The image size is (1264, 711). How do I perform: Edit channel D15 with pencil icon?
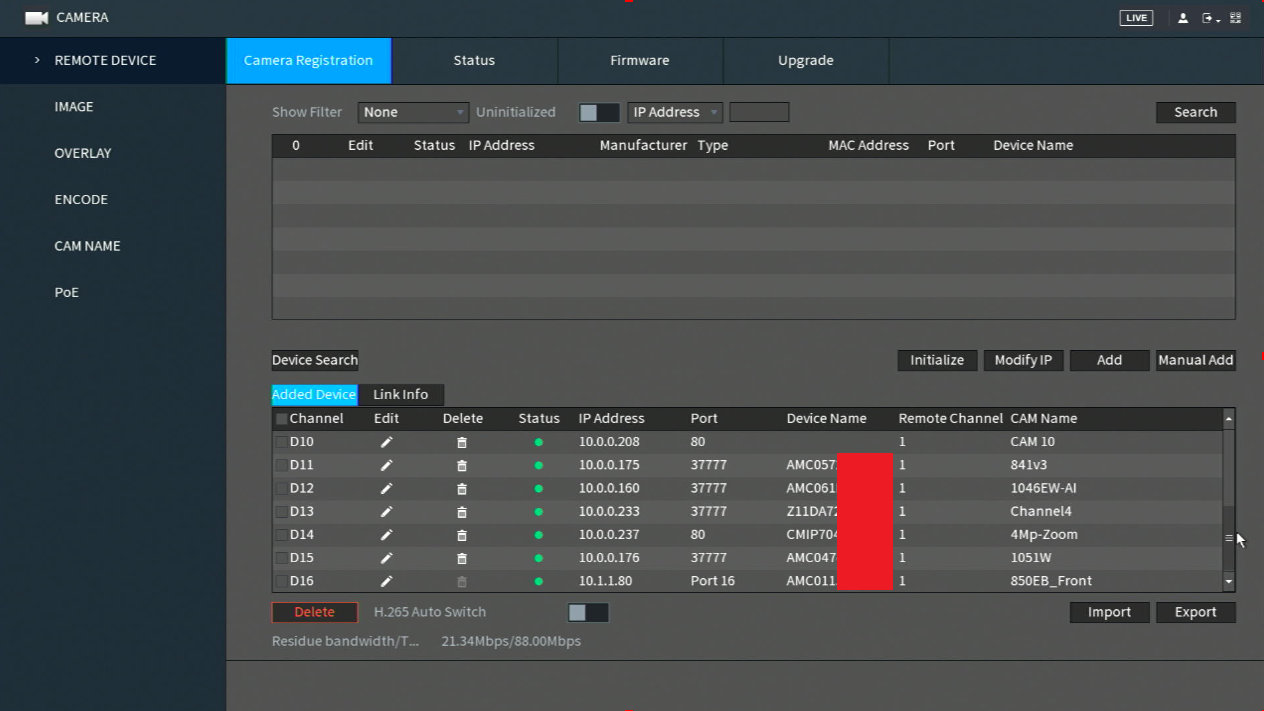click(386, 558)
